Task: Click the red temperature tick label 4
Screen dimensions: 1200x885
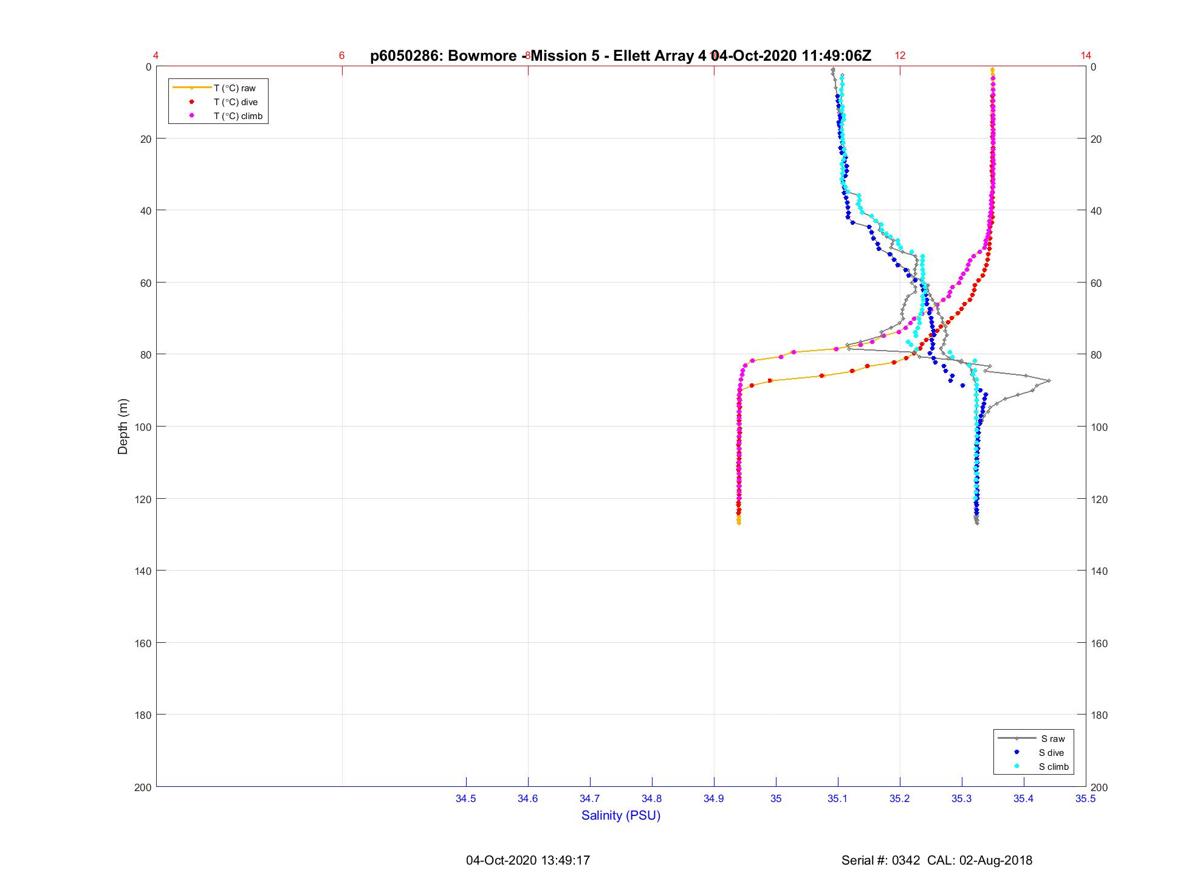Action: click(x=156, y=56)
